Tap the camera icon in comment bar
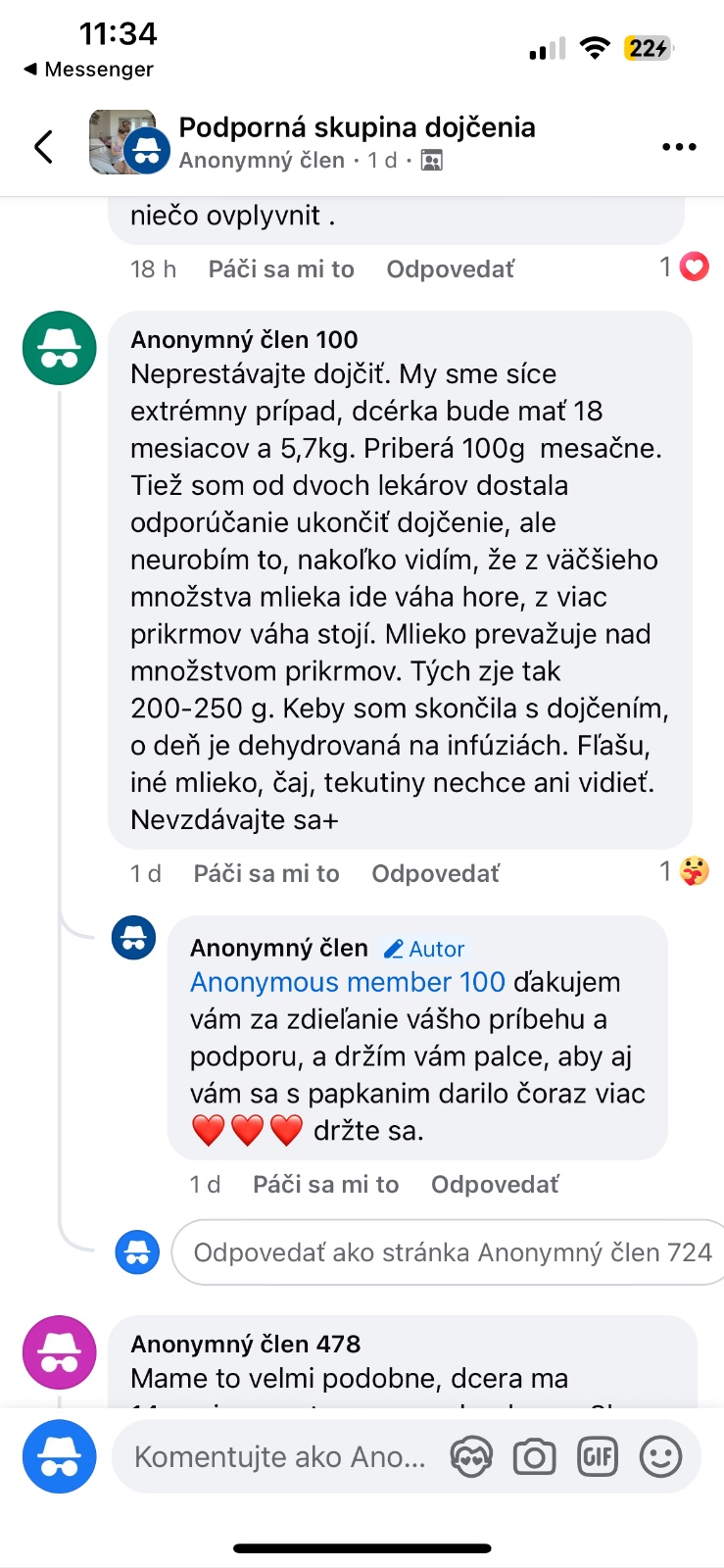This screenshot has width=724, height=1568. [534, 1457]
